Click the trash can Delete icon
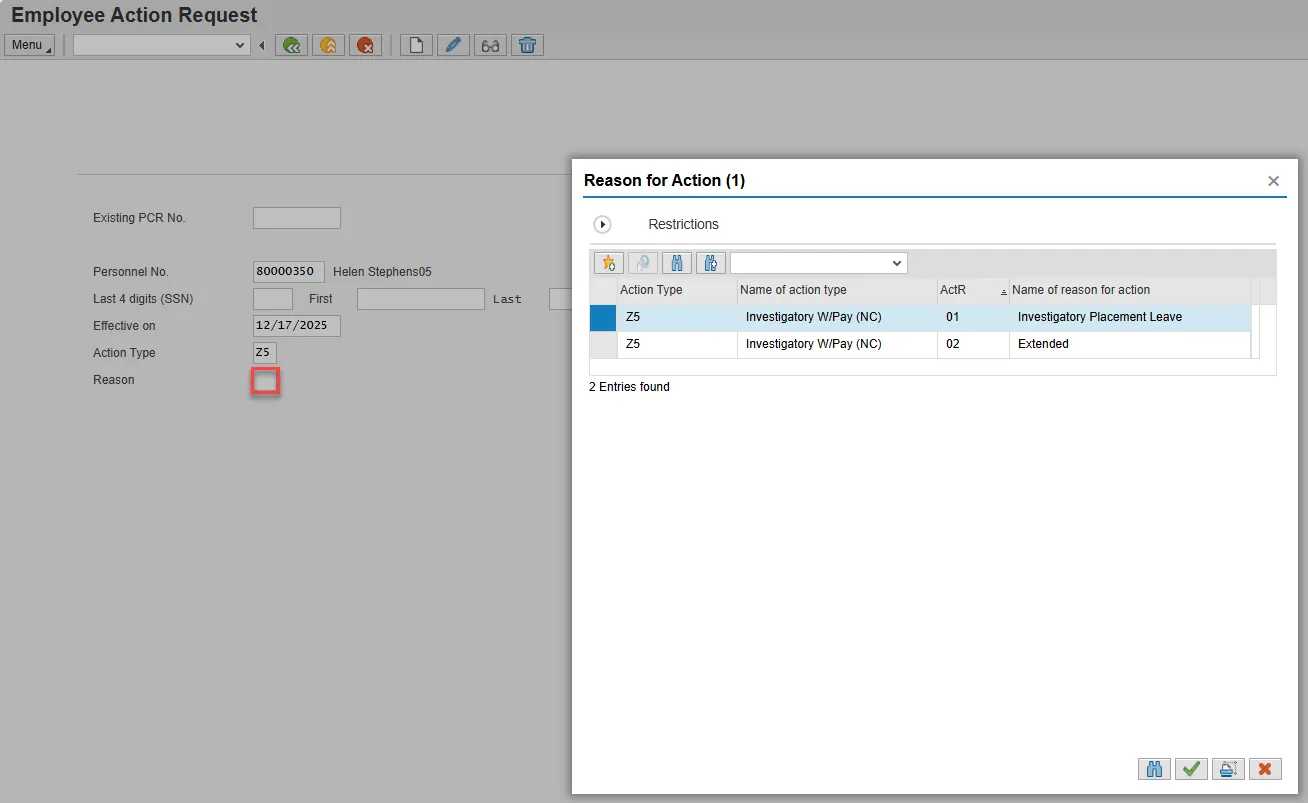This screenshot has height=803, width=1308. (x=527, y=45)
